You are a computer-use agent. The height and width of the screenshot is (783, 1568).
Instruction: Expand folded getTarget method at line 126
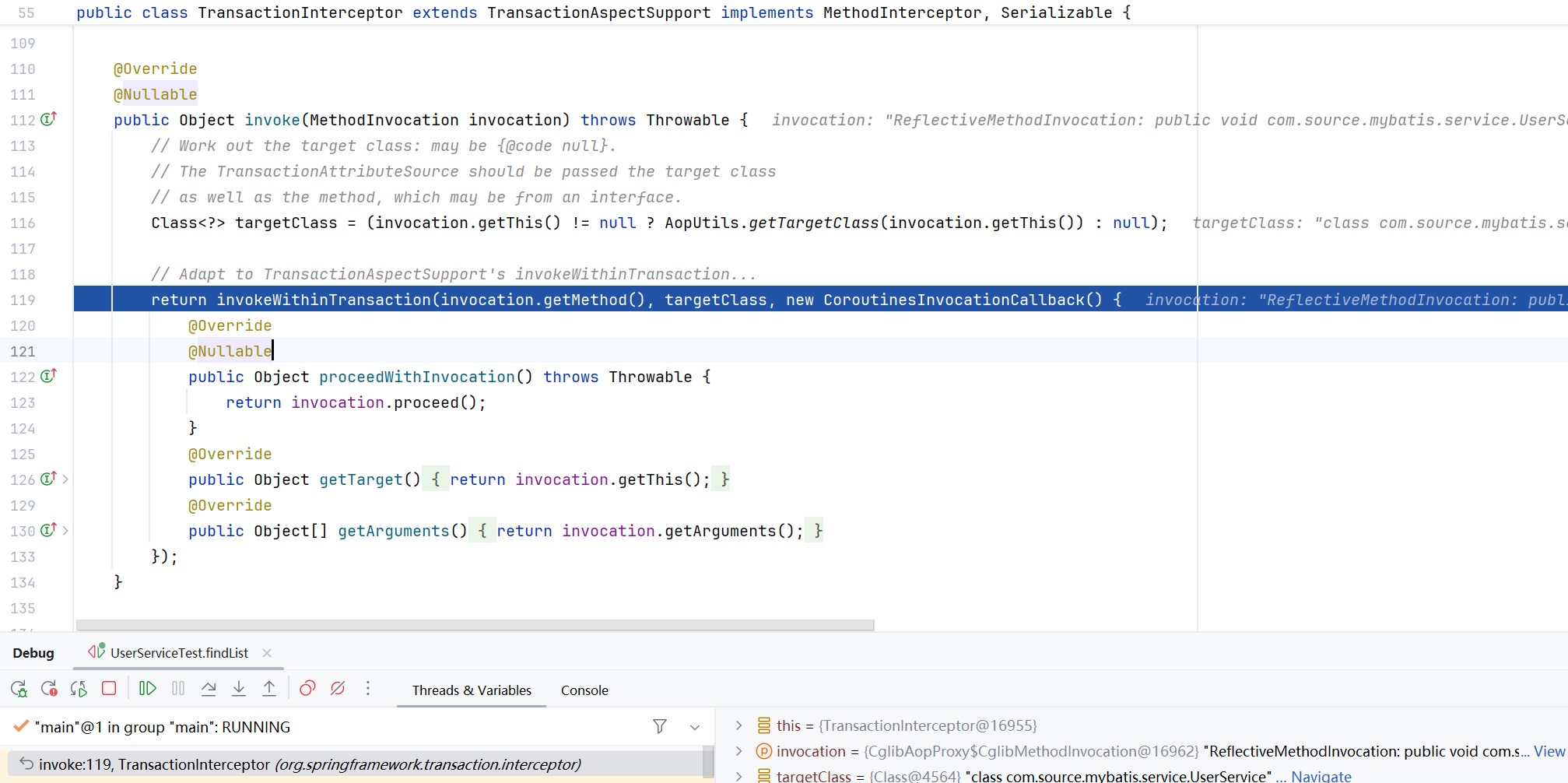(x=65, y=479)
